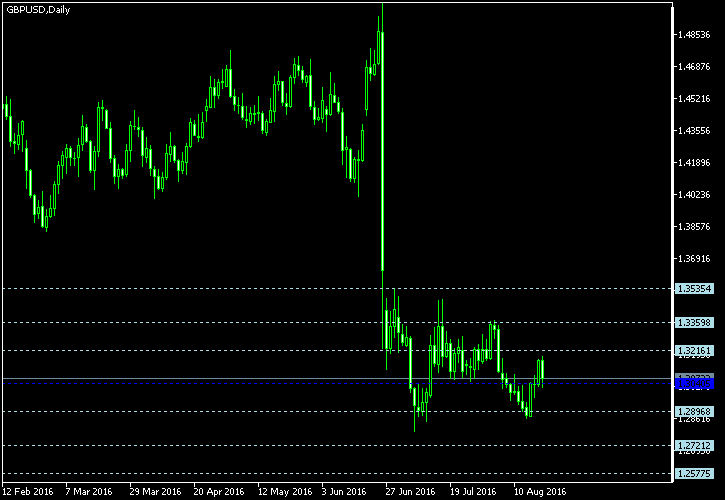This screenshot has height=500, width=725.
Task: Select the blue 1.30405 price tag
Action: click(x=694, y=383)
